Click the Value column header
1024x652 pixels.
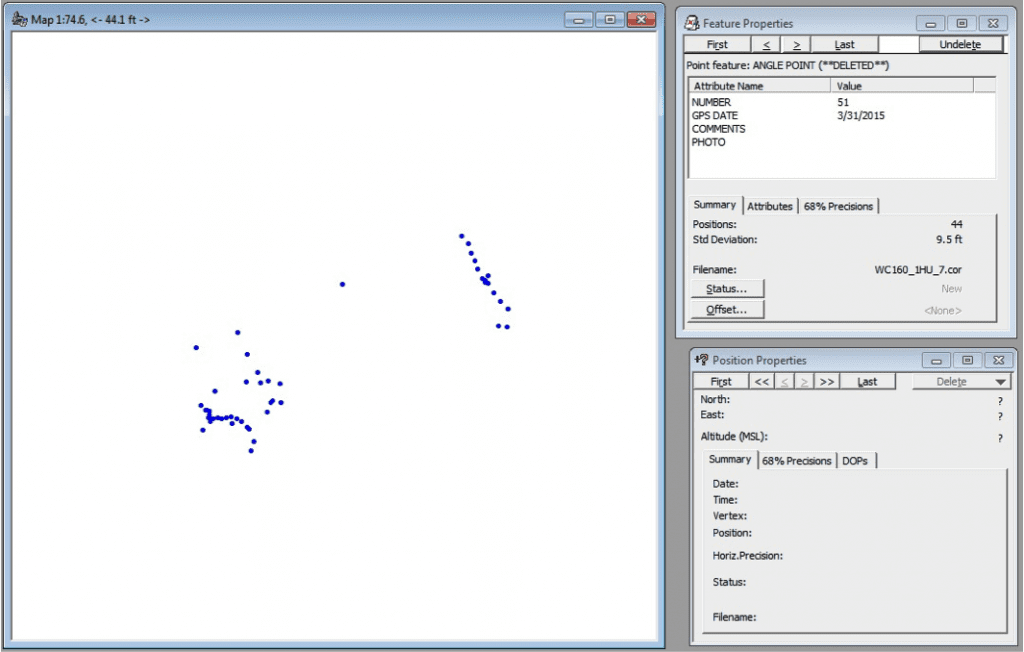[x=903, y=86]
